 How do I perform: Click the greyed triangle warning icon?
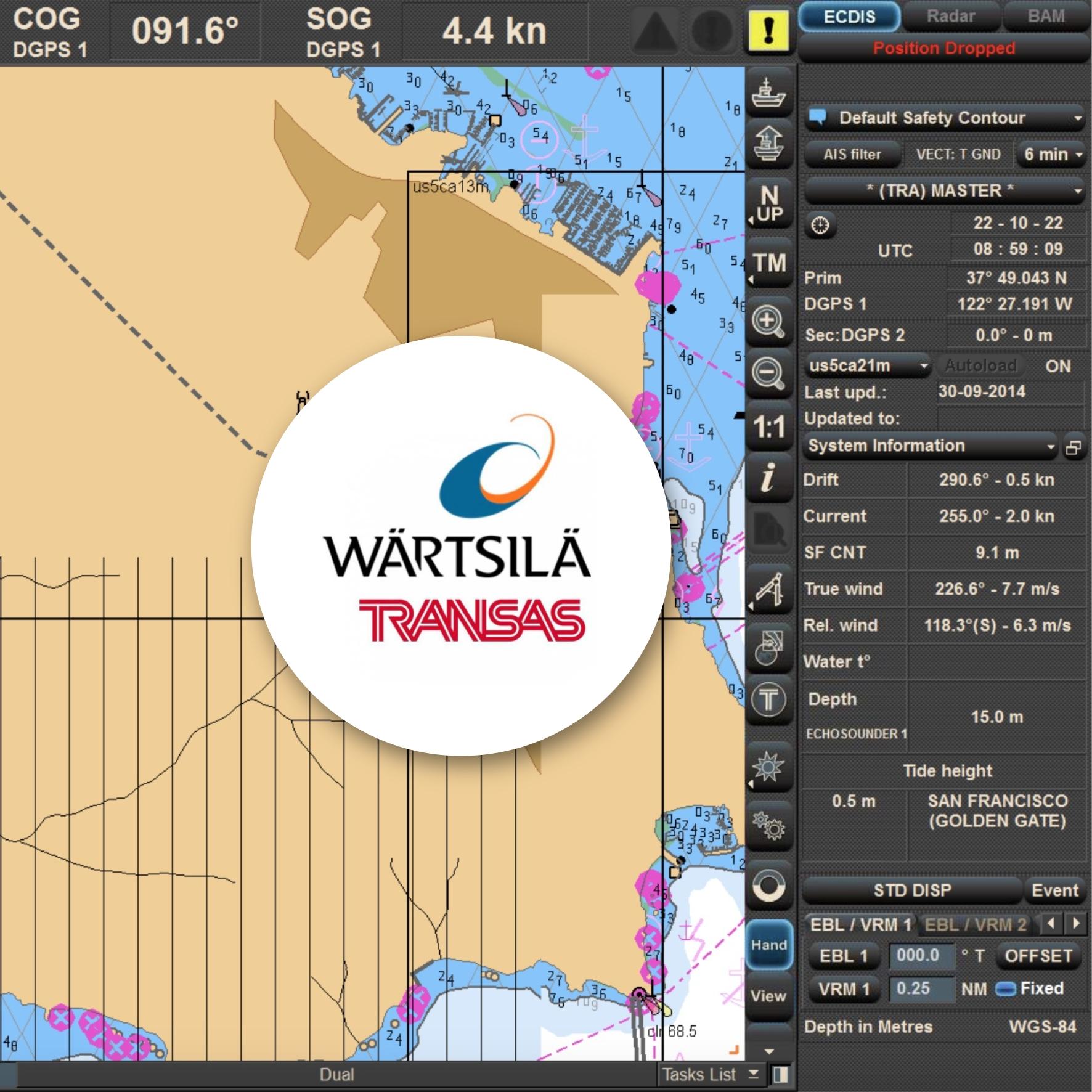[x=656, y=30]
